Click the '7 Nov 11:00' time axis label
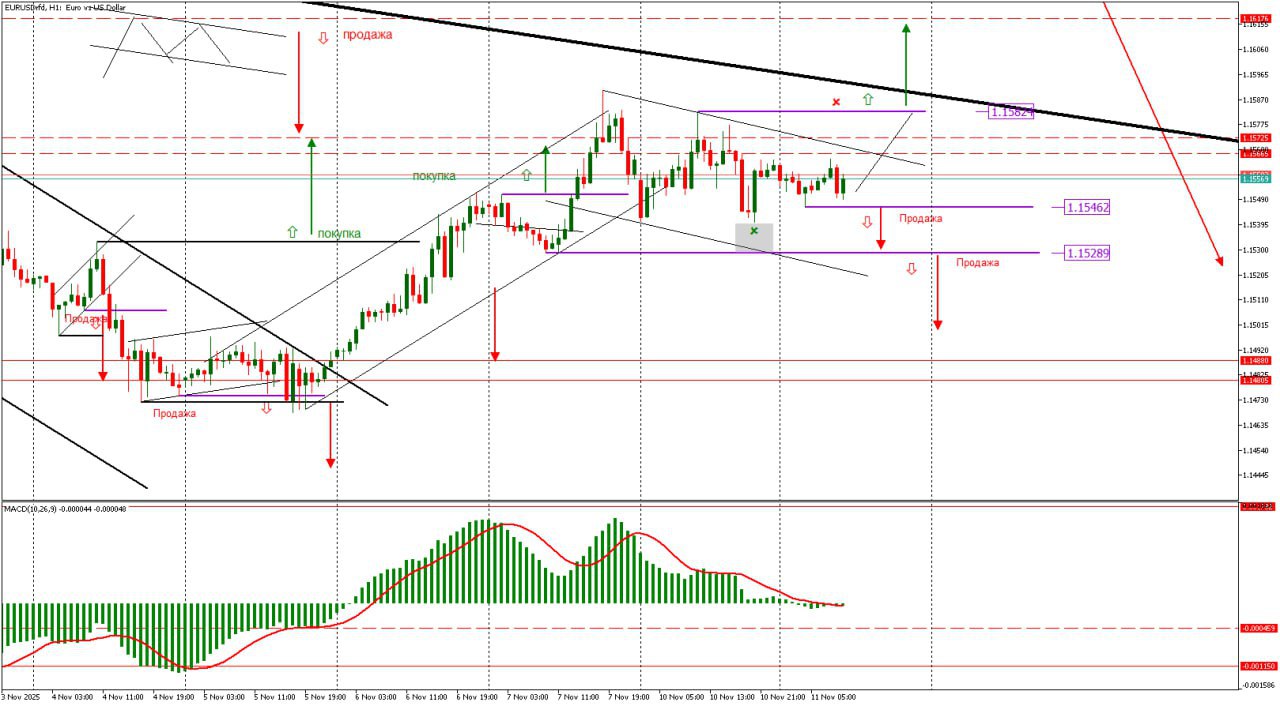This screenshot has width=1280, height=706. (577, 697)
